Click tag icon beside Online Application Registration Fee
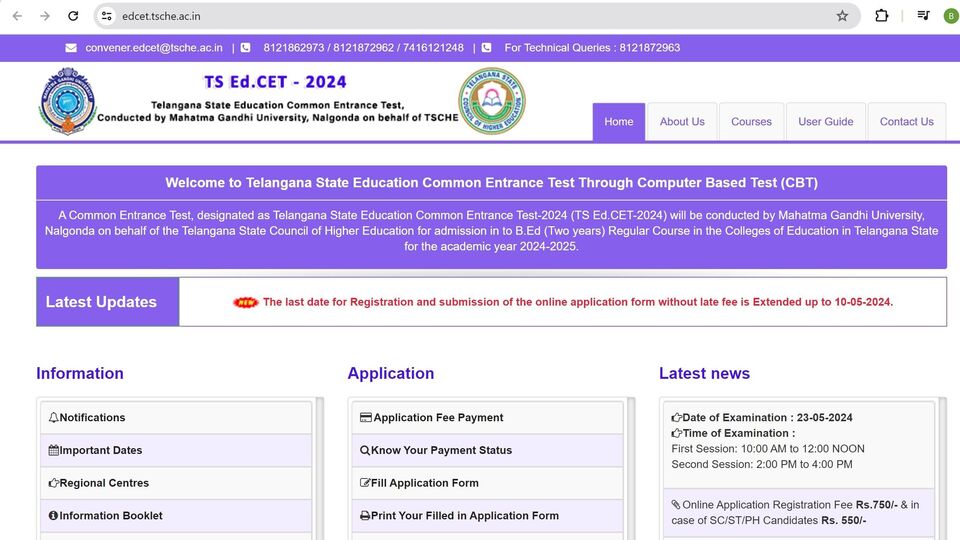960x540 pixels. pyautogui.click(x=676, y=504)
